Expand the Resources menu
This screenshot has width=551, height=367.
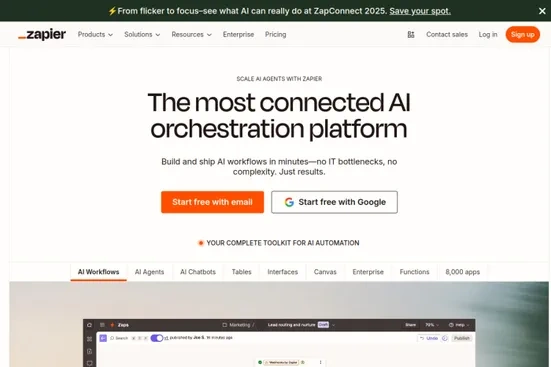pyautogui.click(x=192, y=34)
